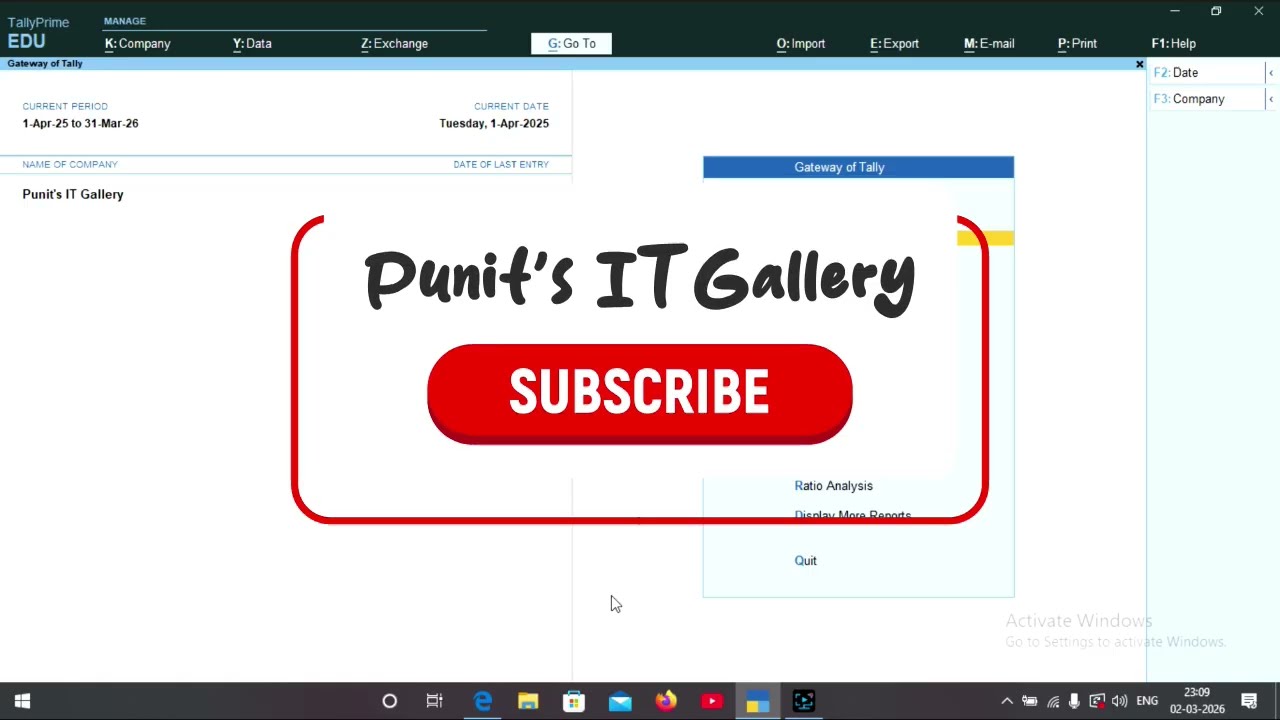Click the G: Go To button
1280x720 pixels.
571,43
